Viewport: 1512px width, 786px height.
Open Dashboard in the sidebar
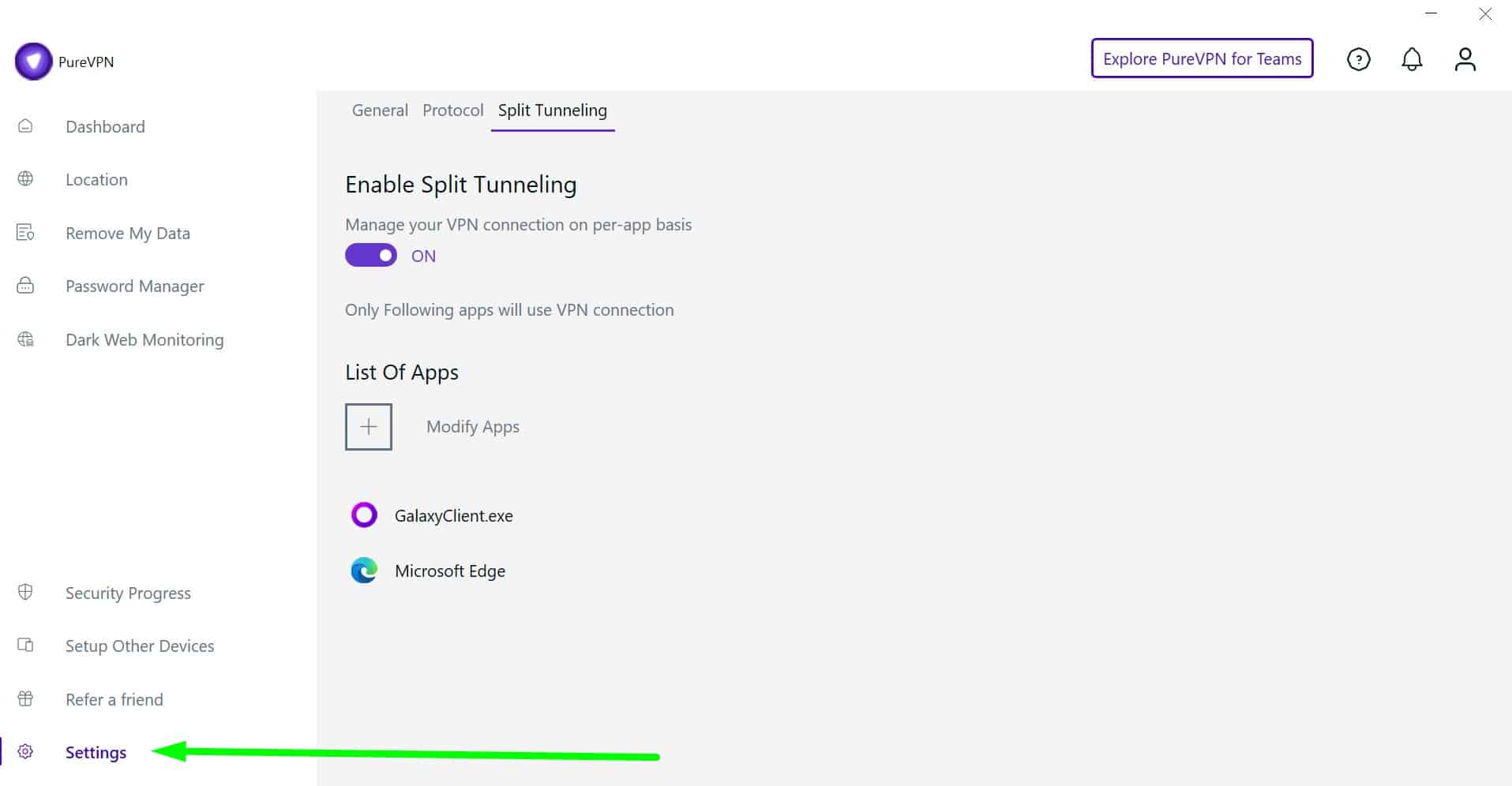(x=105, y=126)
